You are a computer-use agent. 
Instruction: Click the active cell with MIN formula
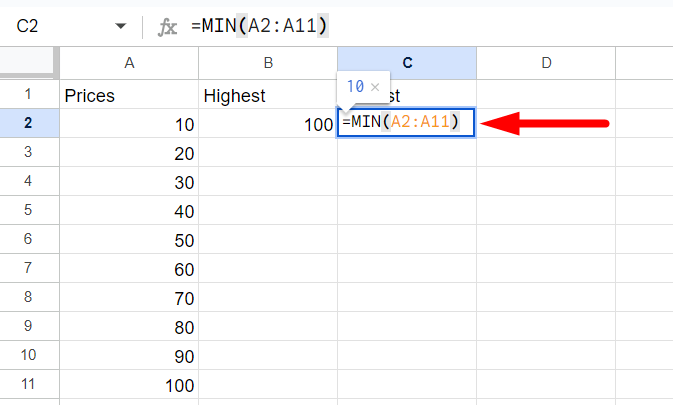(407, 123)
